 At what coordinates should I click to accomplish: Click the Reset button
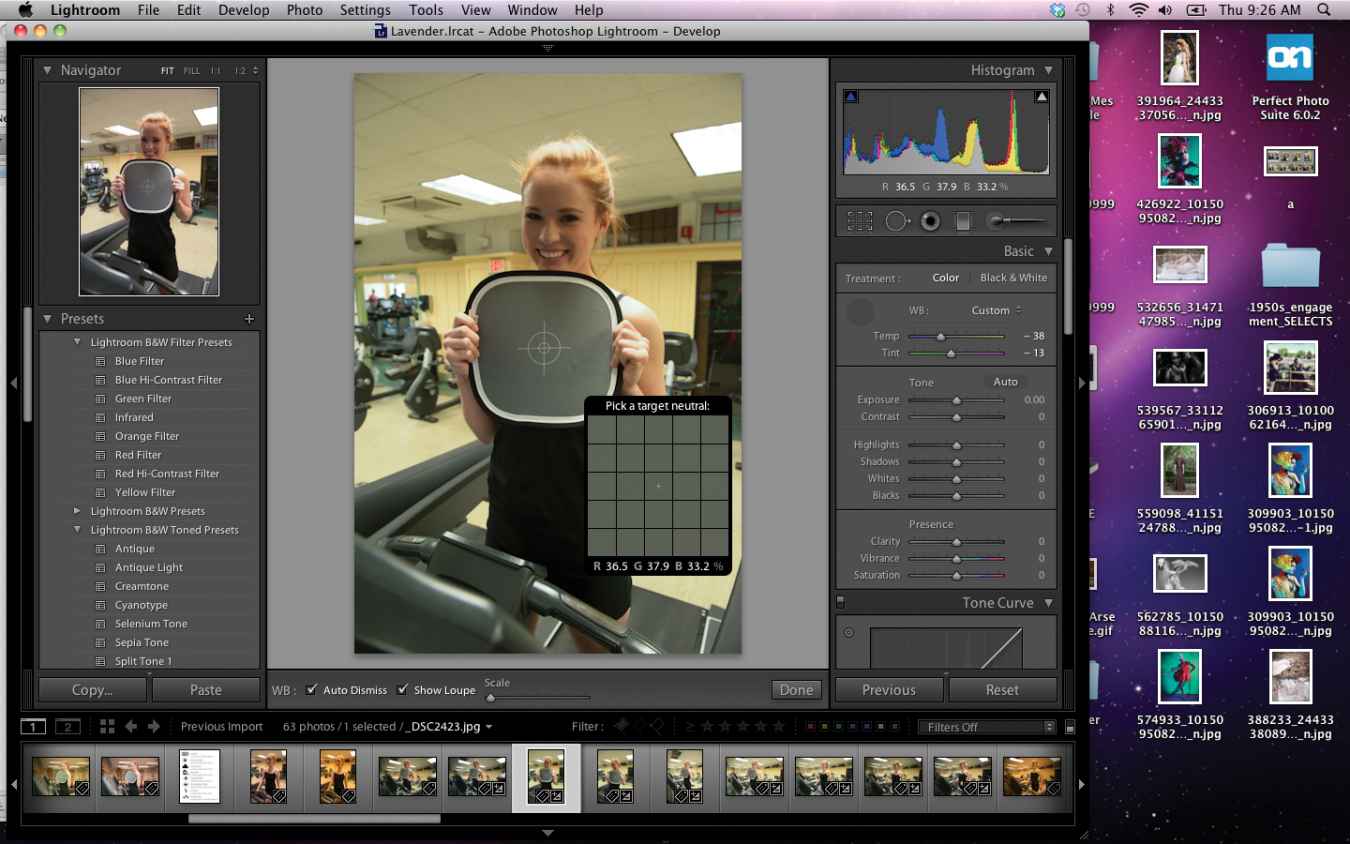coord(1002,690)
